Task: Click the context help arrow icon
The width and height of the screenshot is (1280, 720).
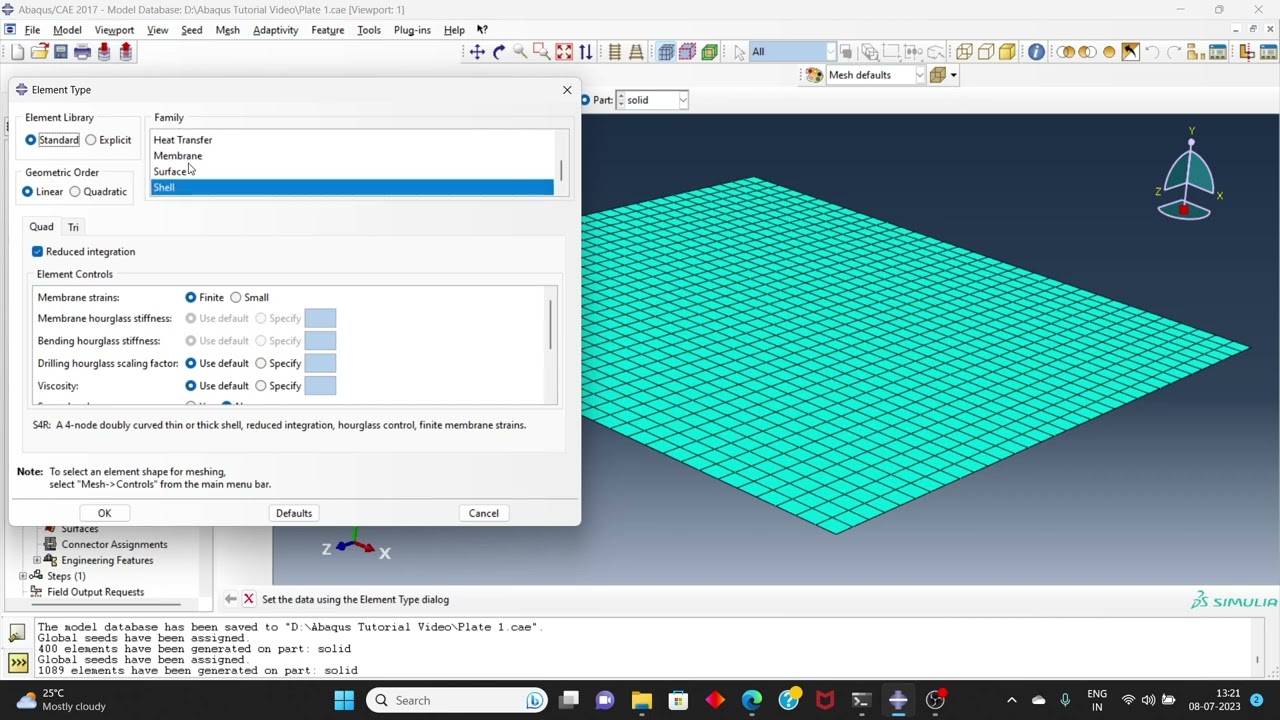Action: pos(482,30)
